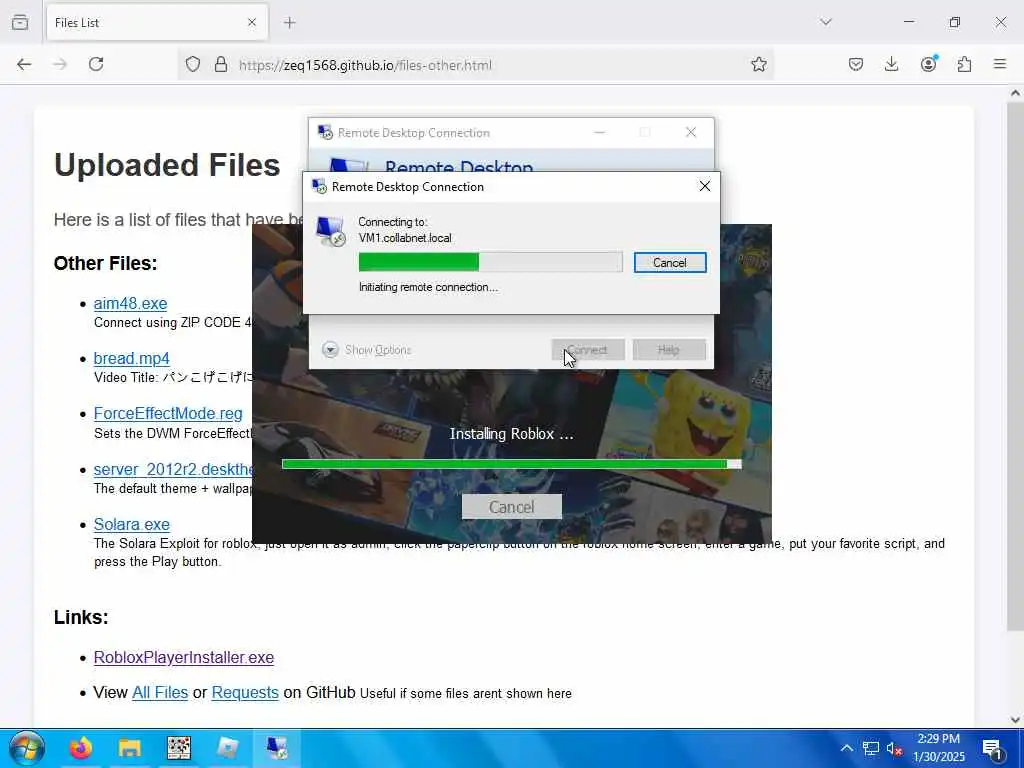Open the aim48.exe link
This screenshot has width=1024, height=768.
(130, 303)
